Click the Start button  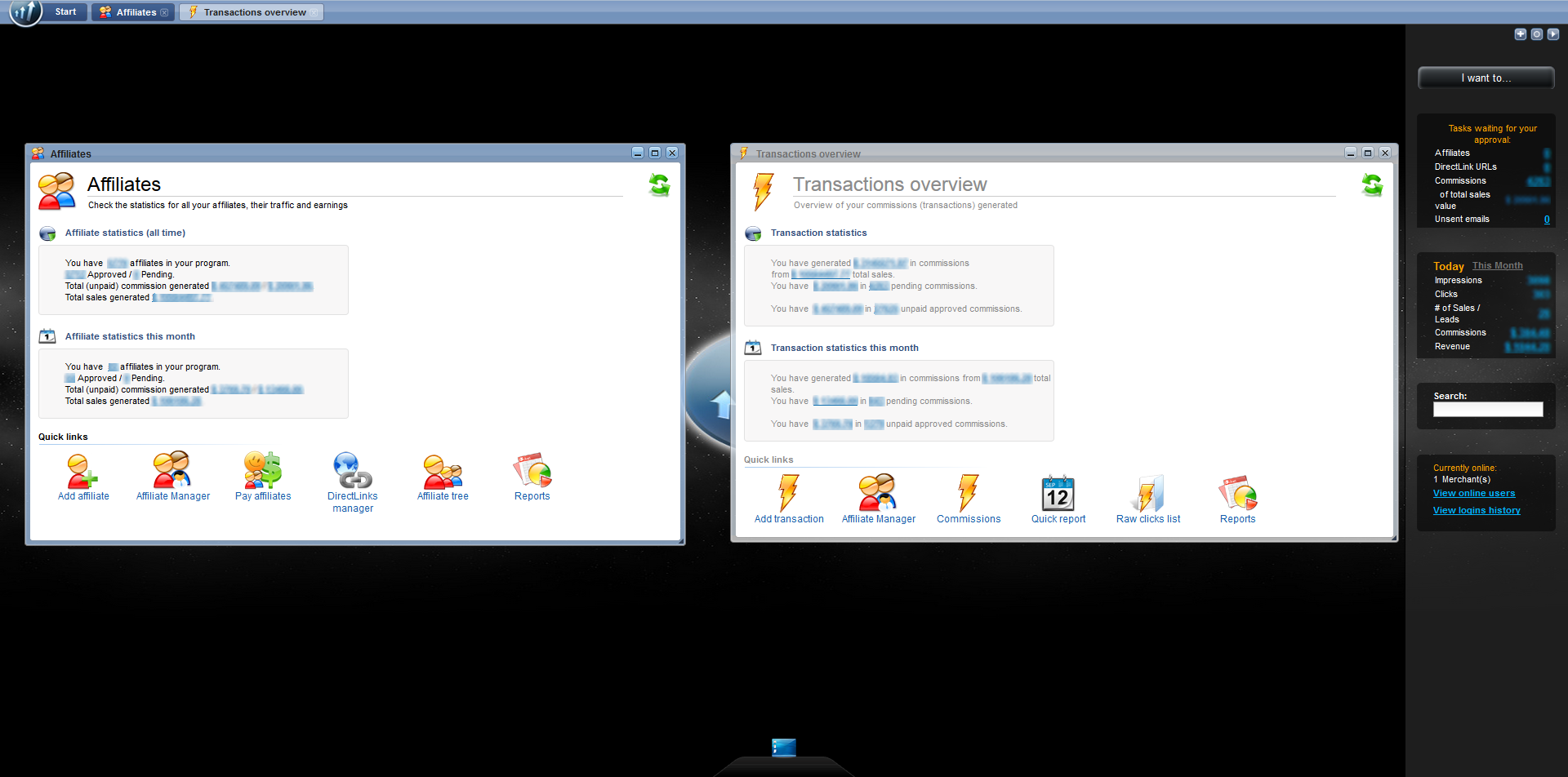click(x=65, y=11)
